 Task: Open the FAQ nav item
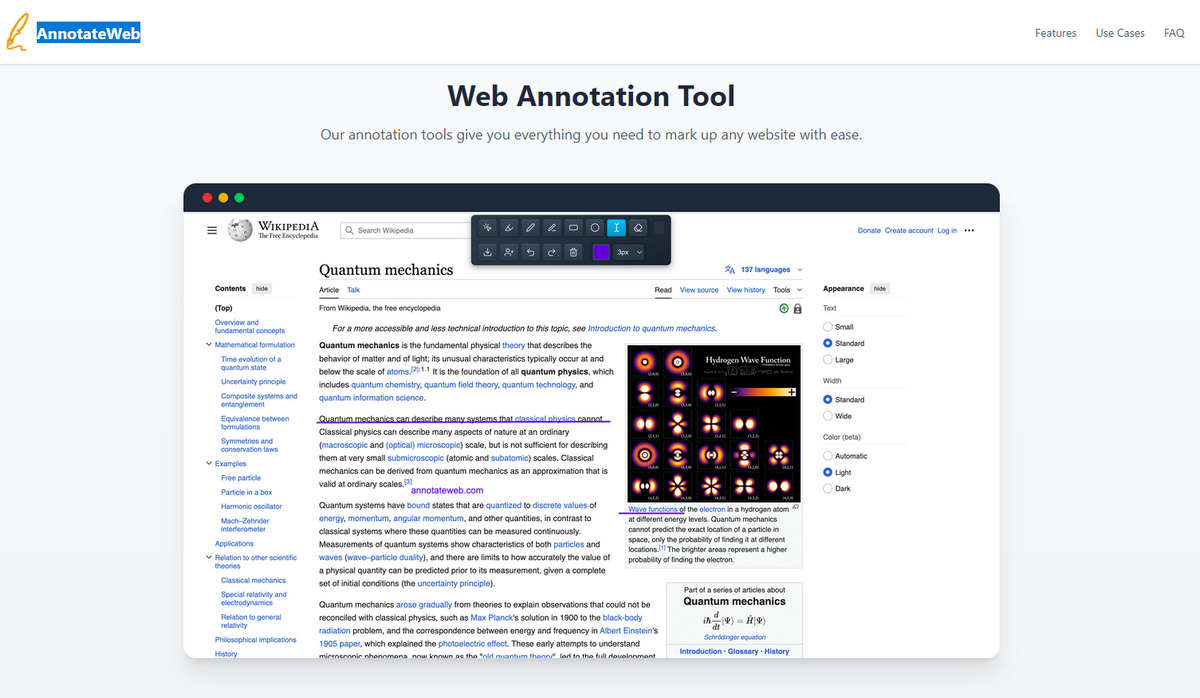1174,33
